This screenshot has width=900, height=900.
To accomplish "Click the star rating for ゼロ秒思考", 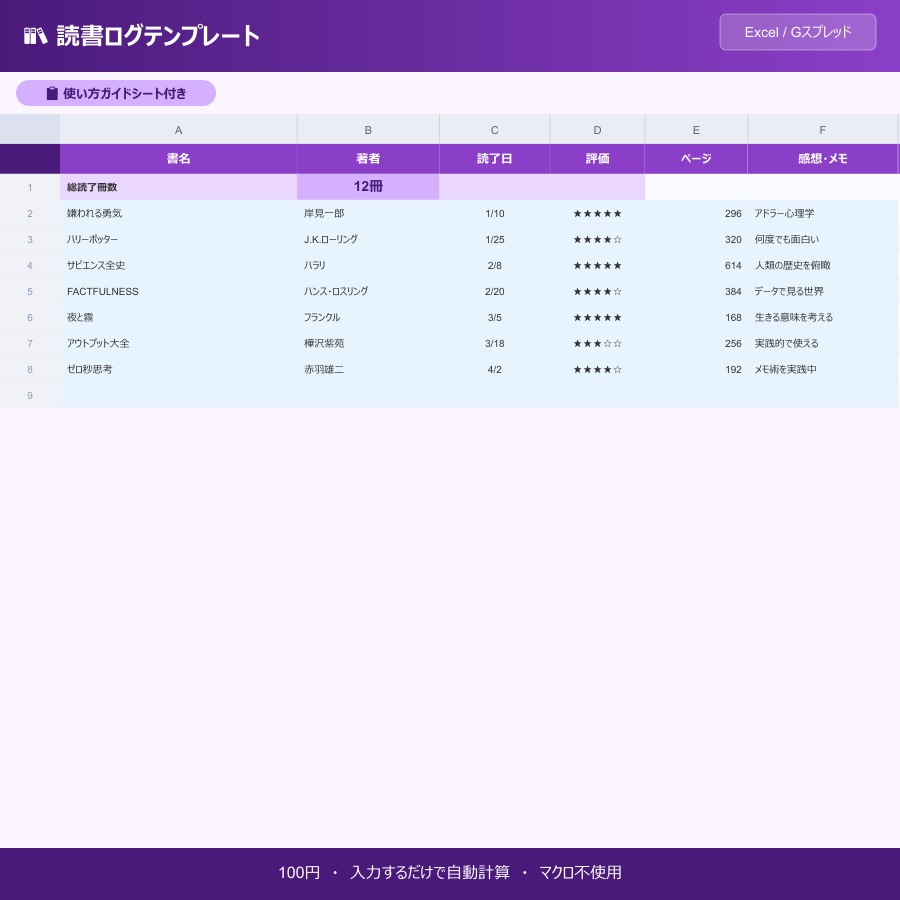I will 597,369.
